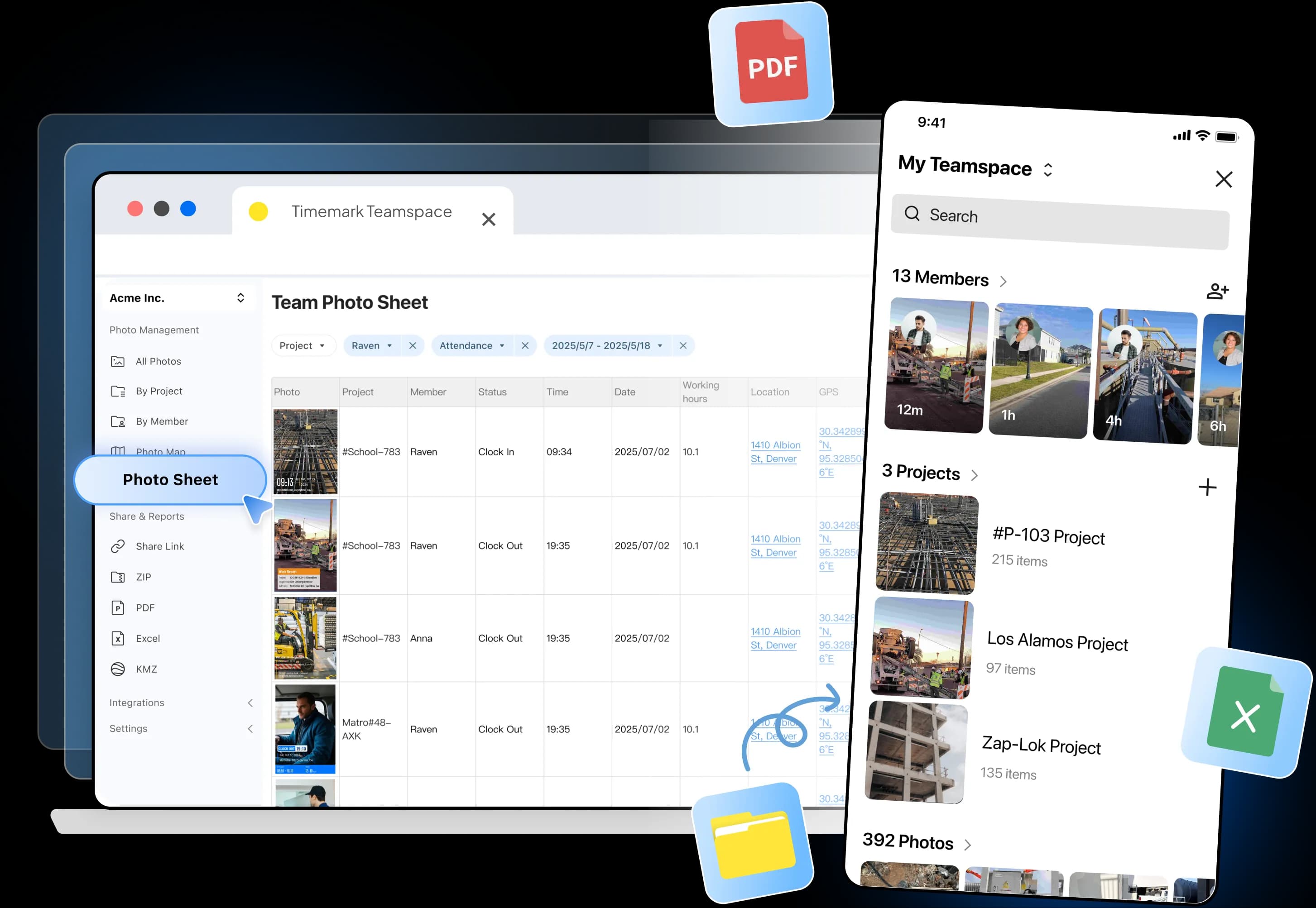
Task: Remove the Attendance filter
Action: pyautogui.click(x=525, y=346)
